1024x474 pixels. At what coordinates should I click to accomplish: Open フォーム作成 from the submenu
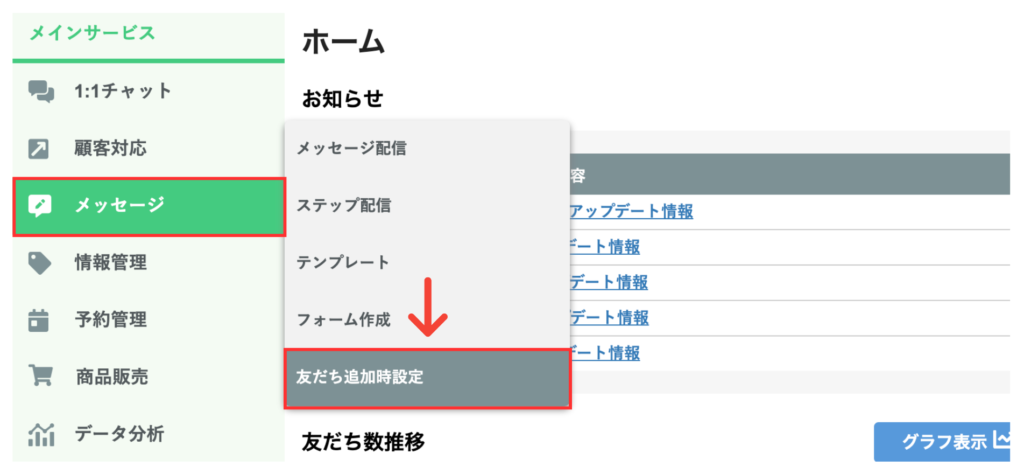pyautogui.click(x=343, y=320)
